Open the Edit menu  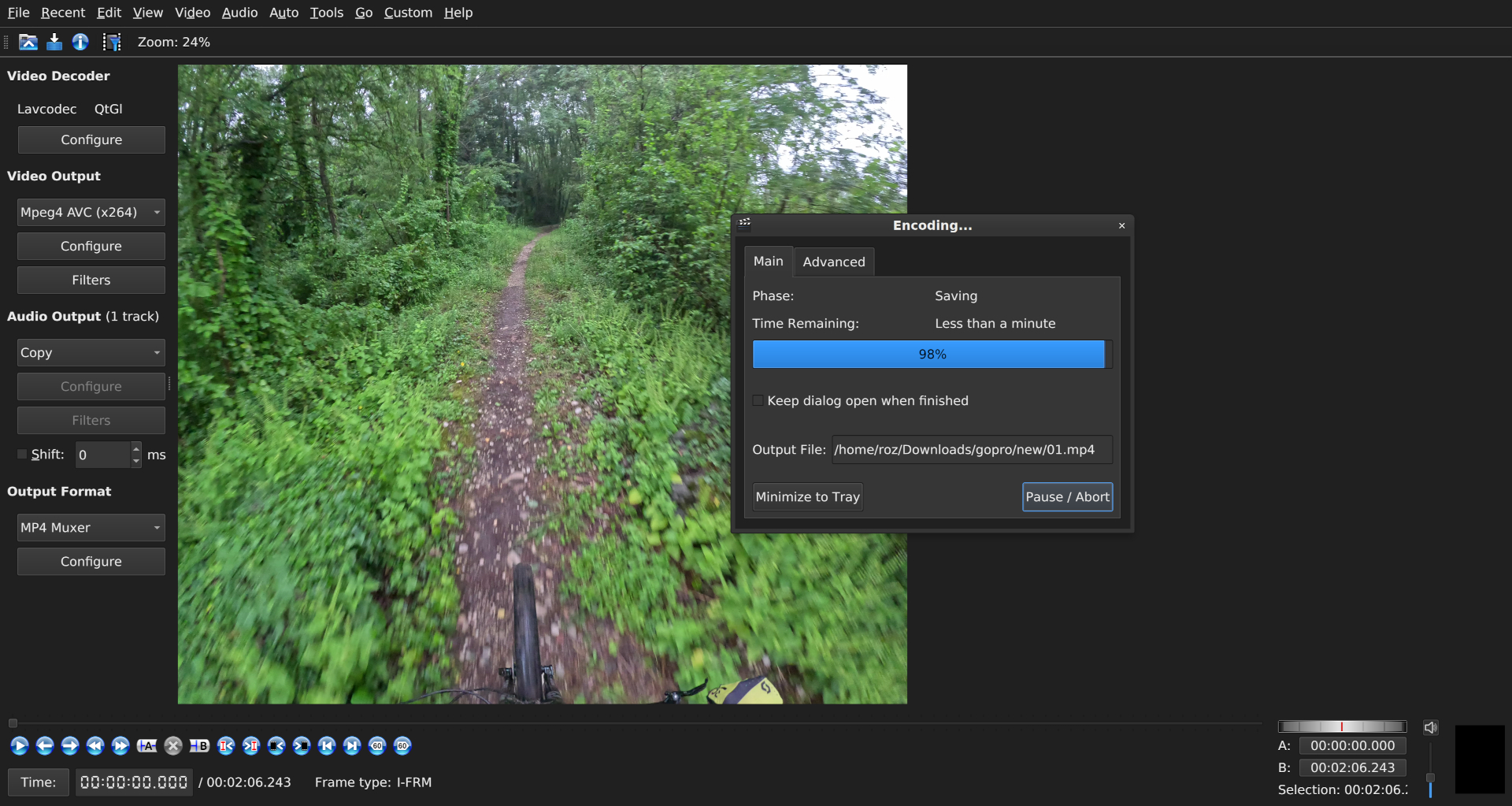109,13
